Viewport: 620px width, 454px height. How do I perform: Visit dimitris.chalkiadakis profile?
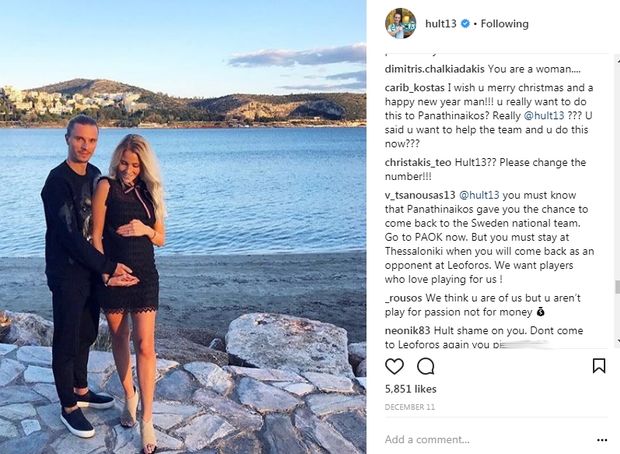[x=434, y=69]
